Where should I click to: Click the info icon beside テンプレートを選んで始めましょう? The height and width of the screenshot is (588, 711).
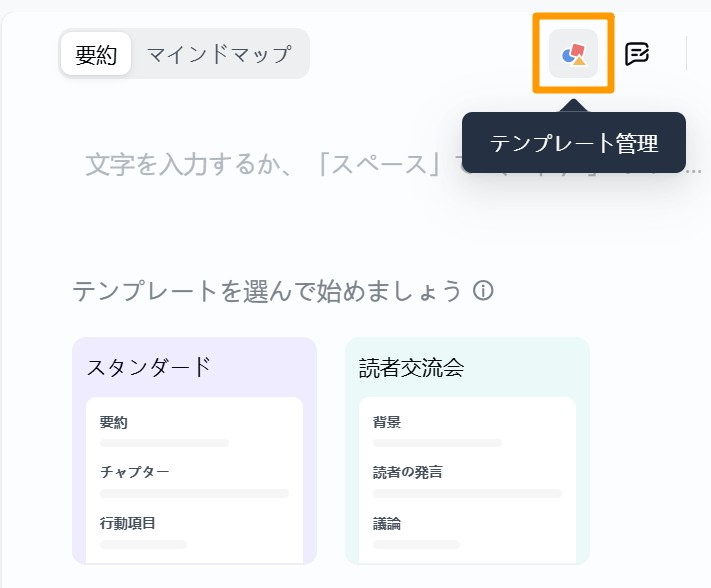pyautogui.click(x=483, y=290)
